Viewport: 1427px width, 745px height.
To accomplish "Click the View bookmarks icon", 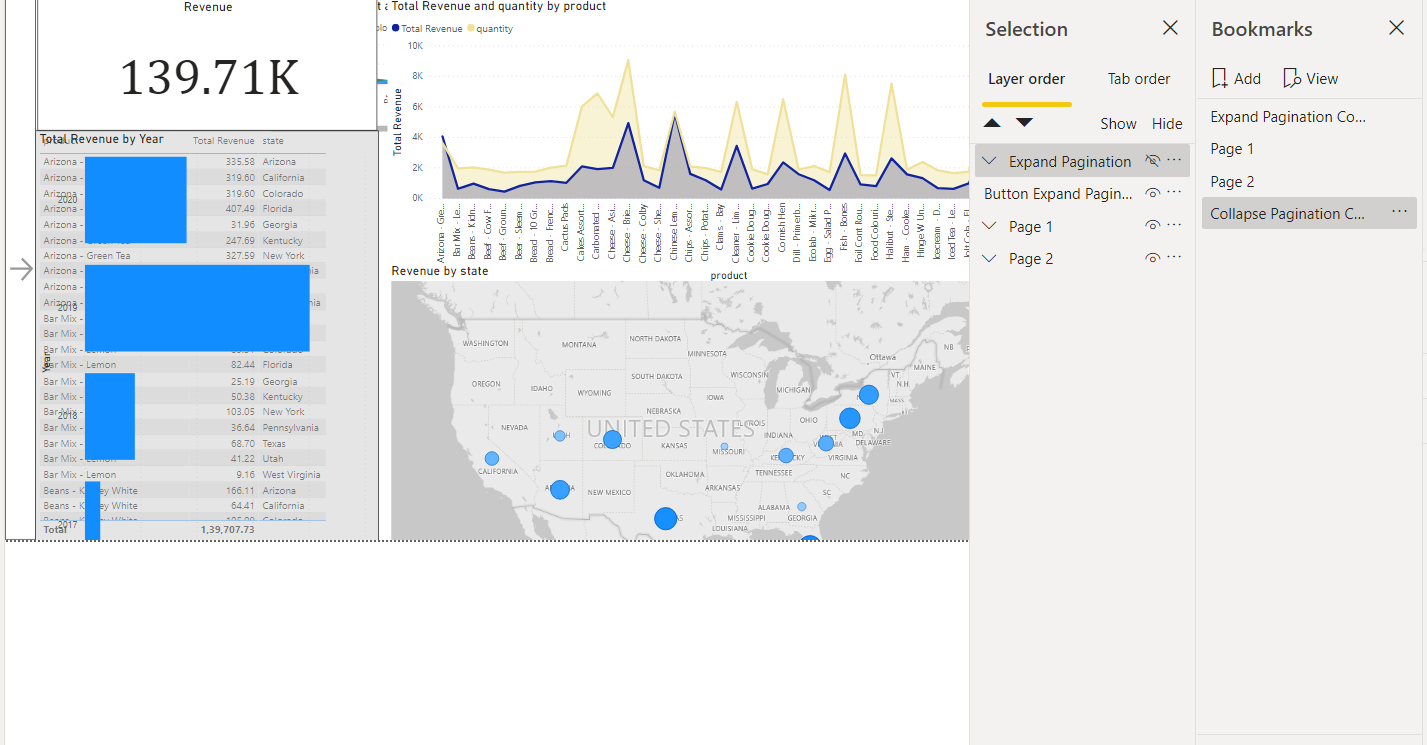I will click(1292, 78).
